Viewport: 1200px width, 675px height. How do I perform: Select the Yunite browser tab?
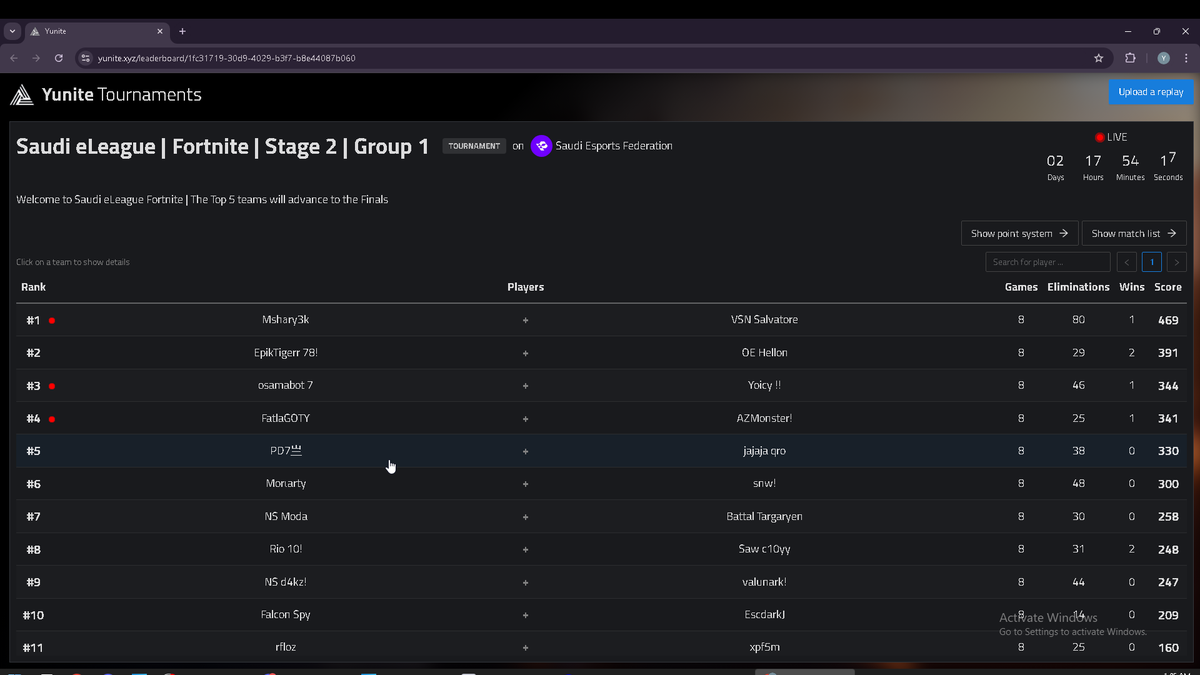click(97, 31)
